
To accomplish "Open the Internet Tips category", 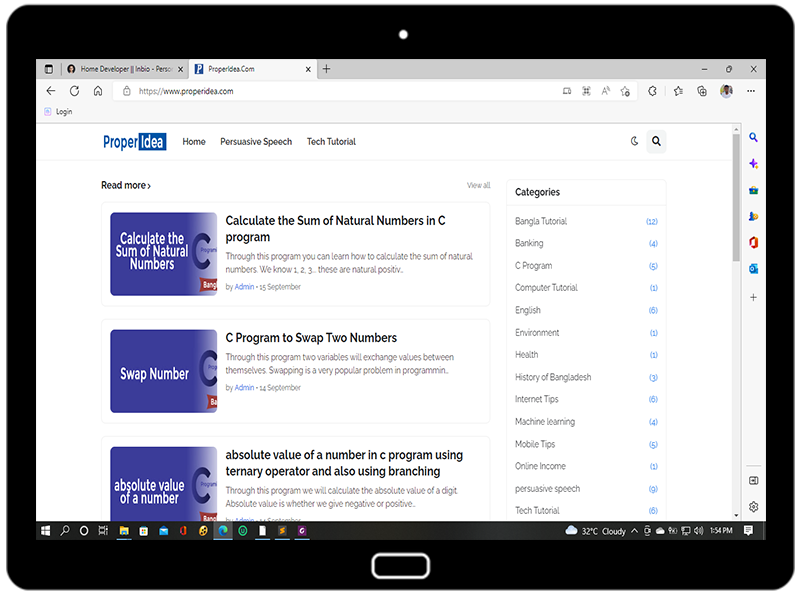I will click(537, 399).
